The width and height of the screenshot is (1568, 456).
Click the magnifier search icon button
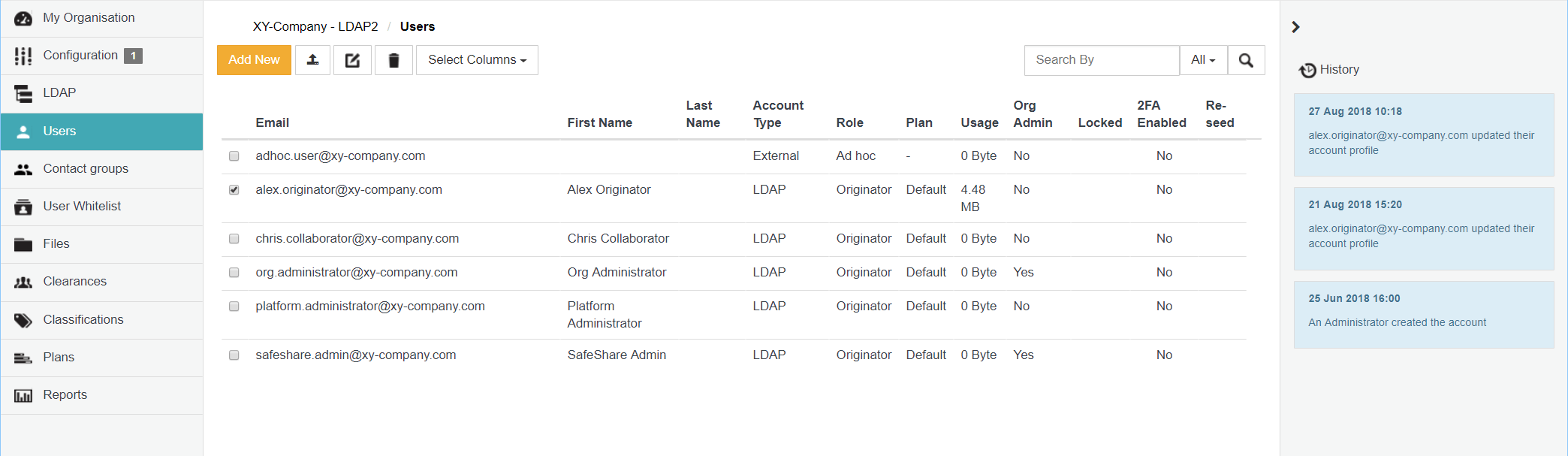1246,60
